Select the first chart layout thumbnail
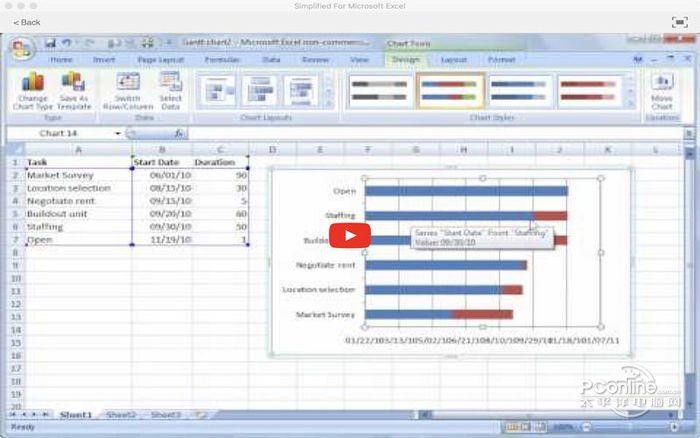 tap(217, 91)
